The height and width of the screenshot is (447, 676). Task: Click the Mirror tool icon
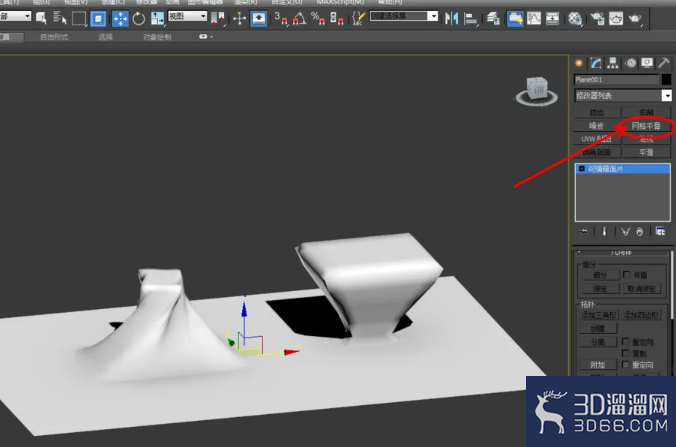click(x=451, y=19)
